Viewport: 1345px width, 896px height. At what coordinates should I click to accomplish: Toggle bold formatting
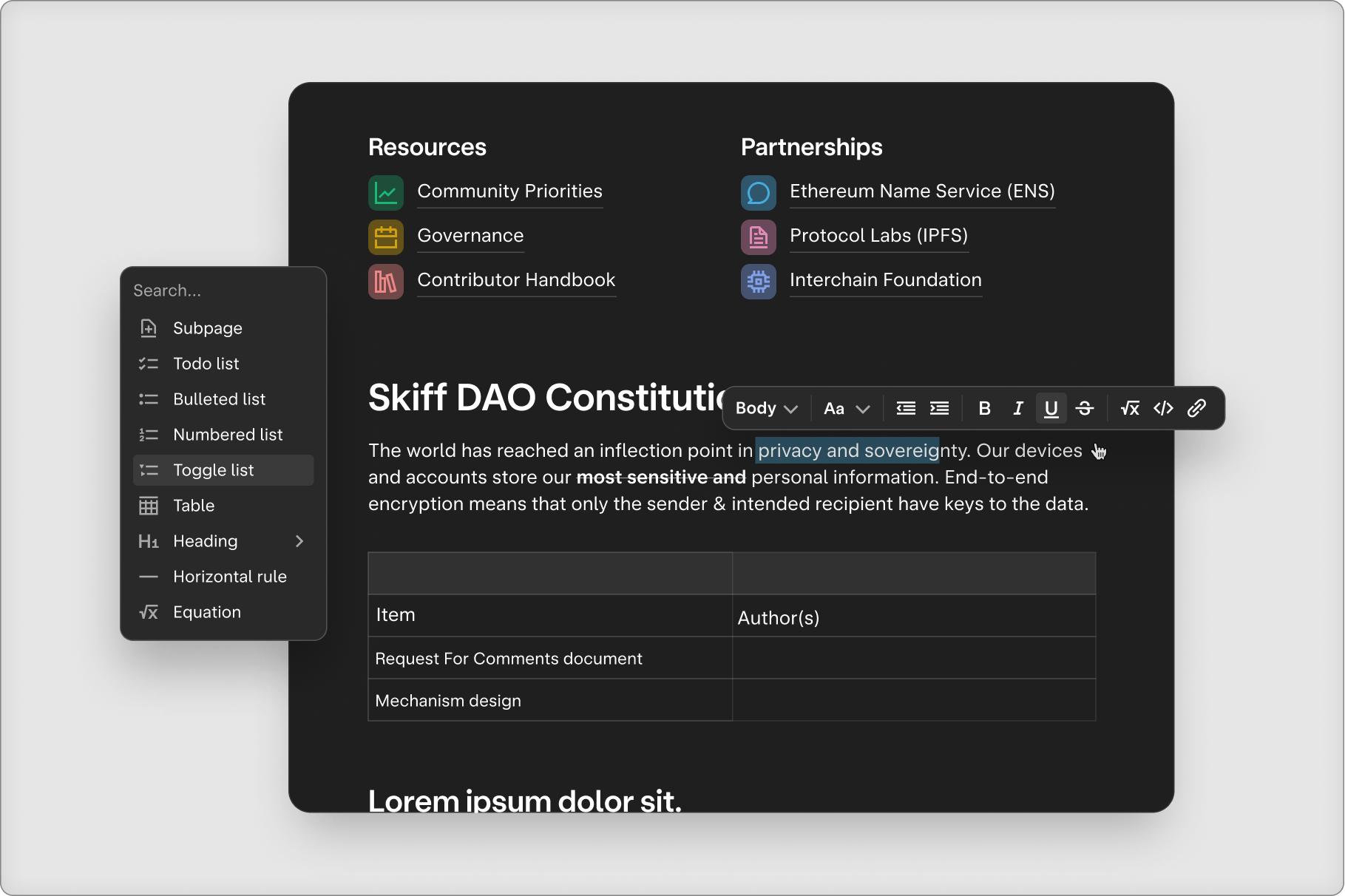tap(984, 408)
